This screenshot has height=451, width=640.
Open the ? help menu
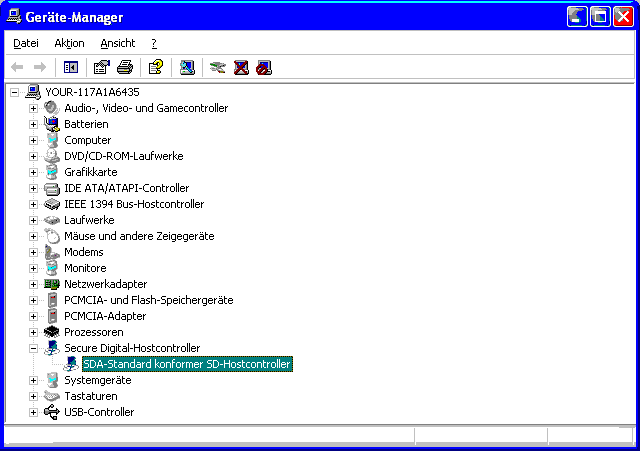click(x=154, y=43)
